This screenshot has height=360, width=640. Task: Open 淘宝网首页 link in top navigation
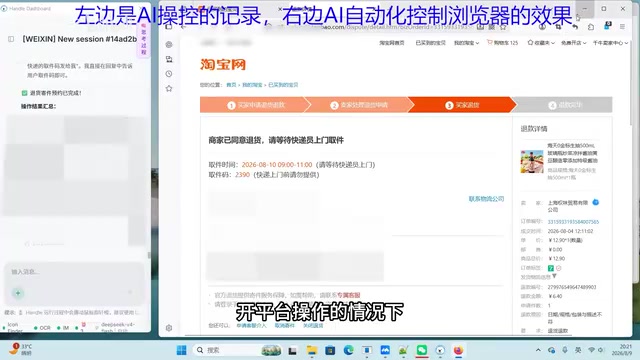pos(391,43)
